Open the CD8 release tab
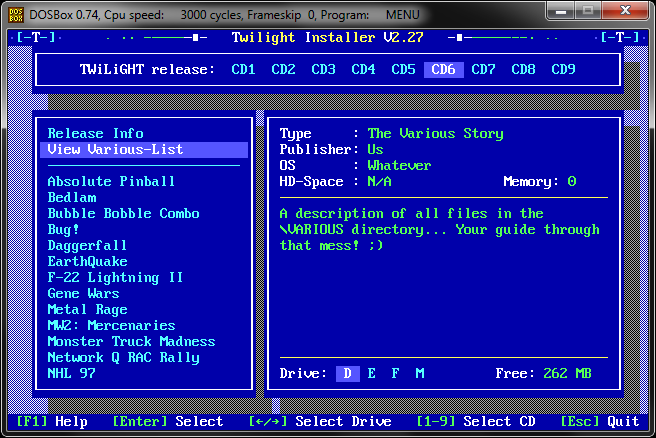Image resolution: width=656 pixels, height=438 pixels. coord(523,69)
